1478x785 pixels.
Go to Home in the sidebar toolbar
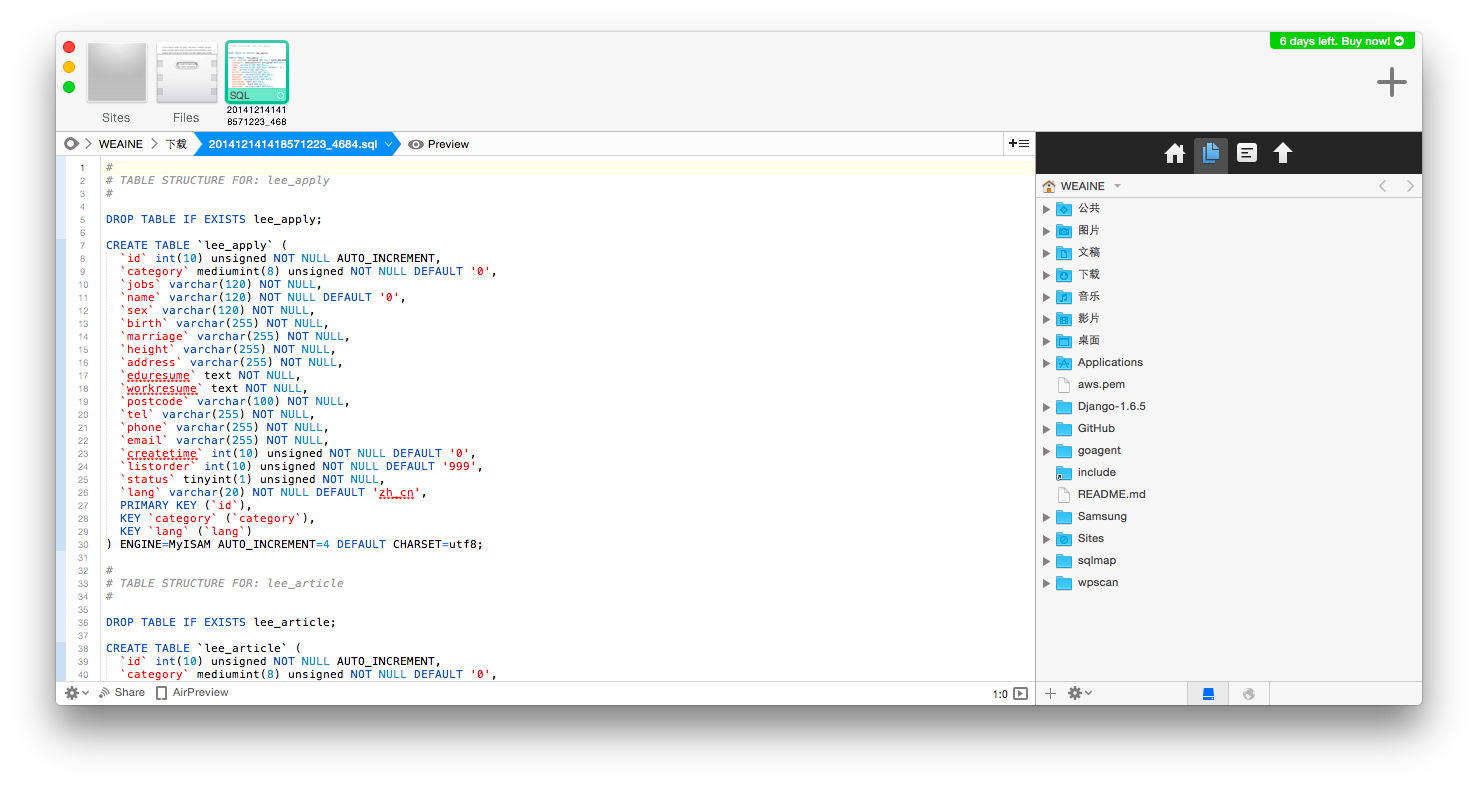[x=1175, y=153]
